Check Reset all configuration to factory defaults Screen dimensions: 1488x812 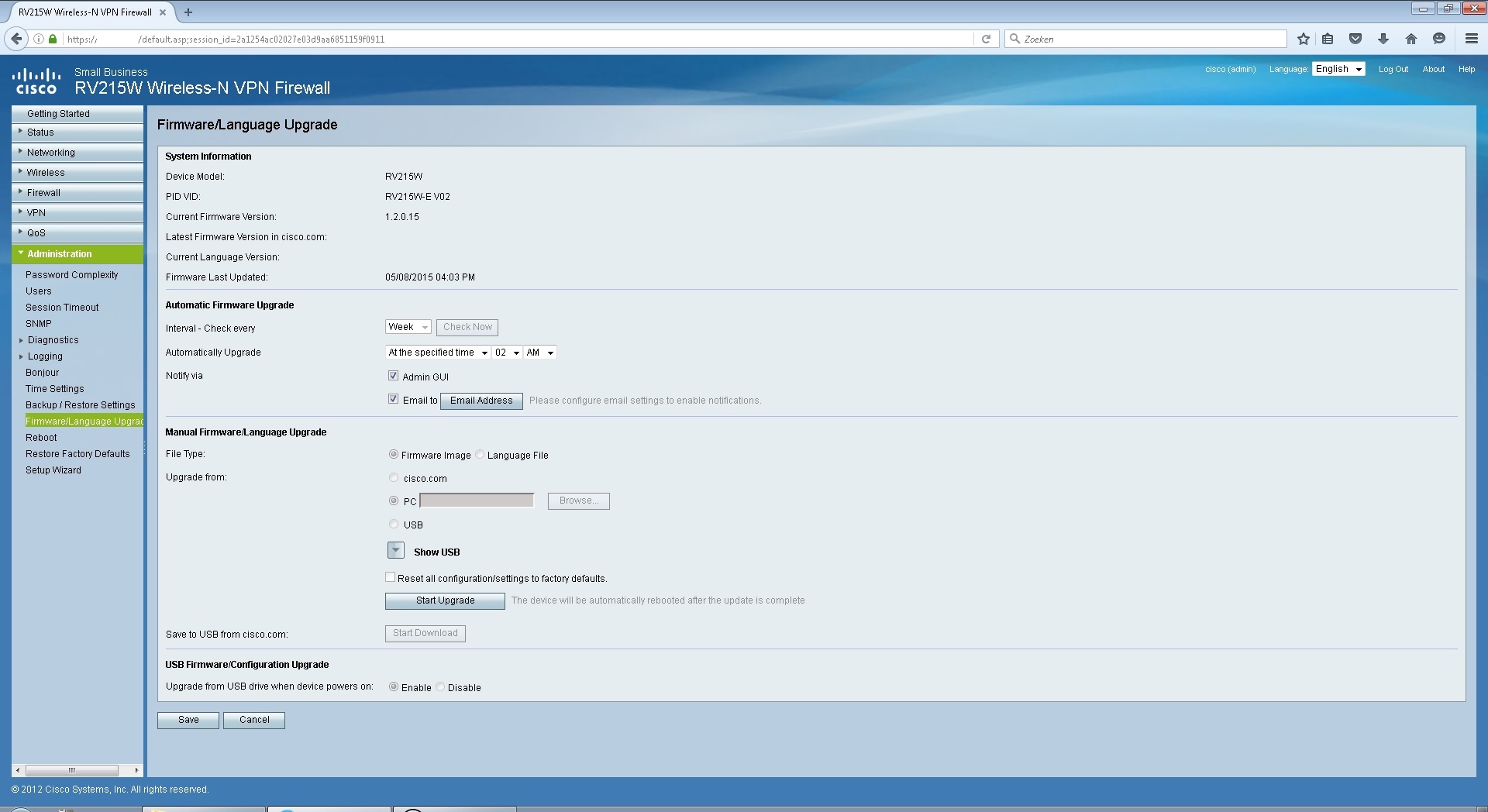[390, 577]
